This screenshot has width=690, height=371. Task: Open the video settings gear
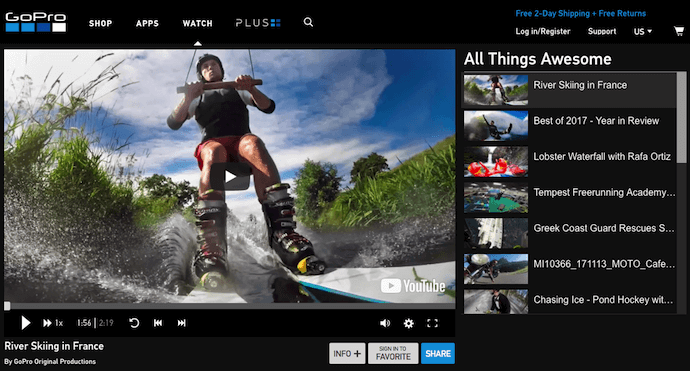pos(408,323)
